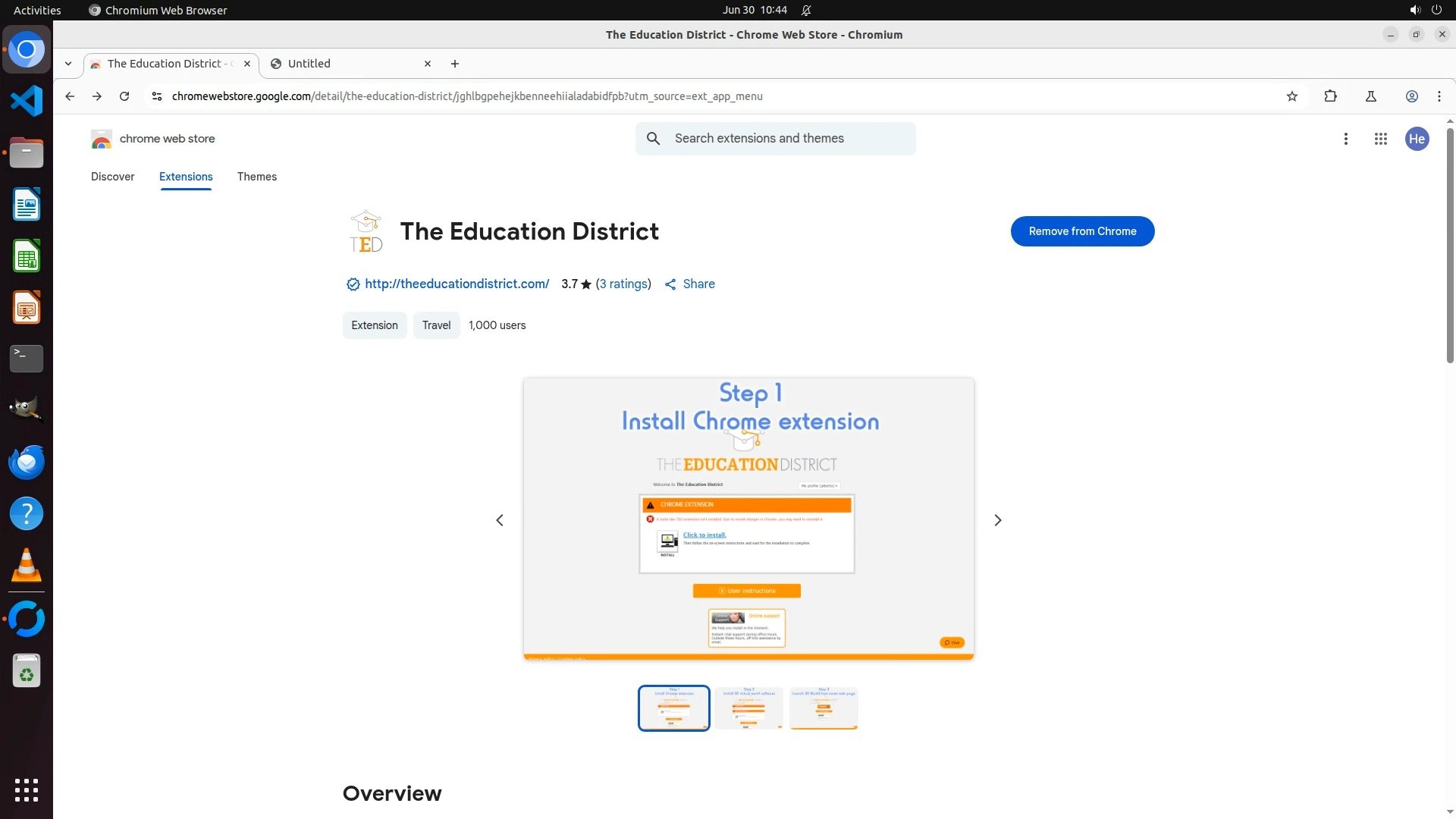Screen dimensions: 1456x819
Task: Switch to the Themes tab
Action: point(256,177)
